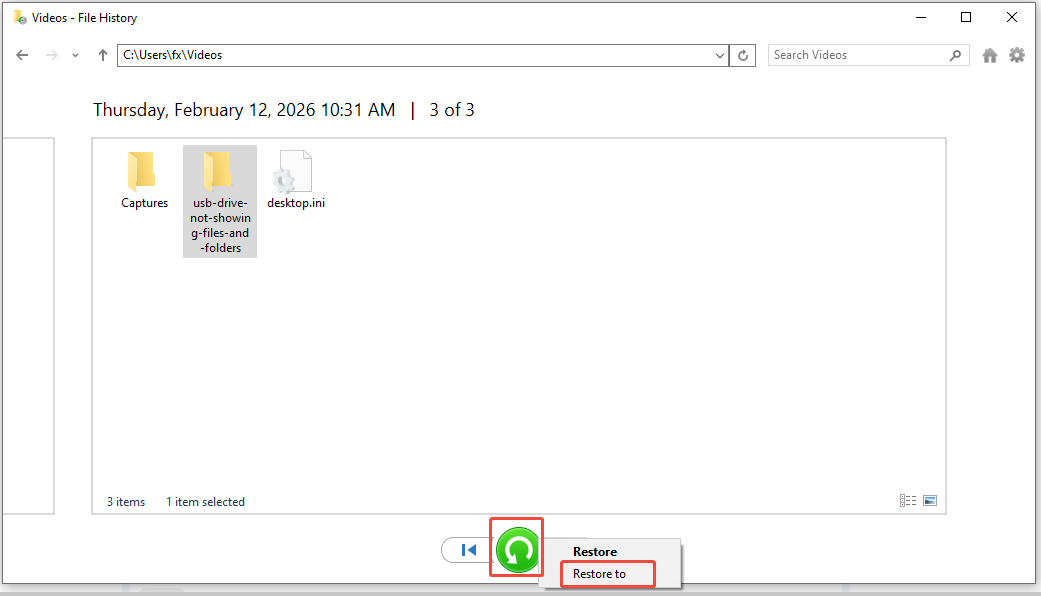Open the address bar dropdown

coord(721,55)
